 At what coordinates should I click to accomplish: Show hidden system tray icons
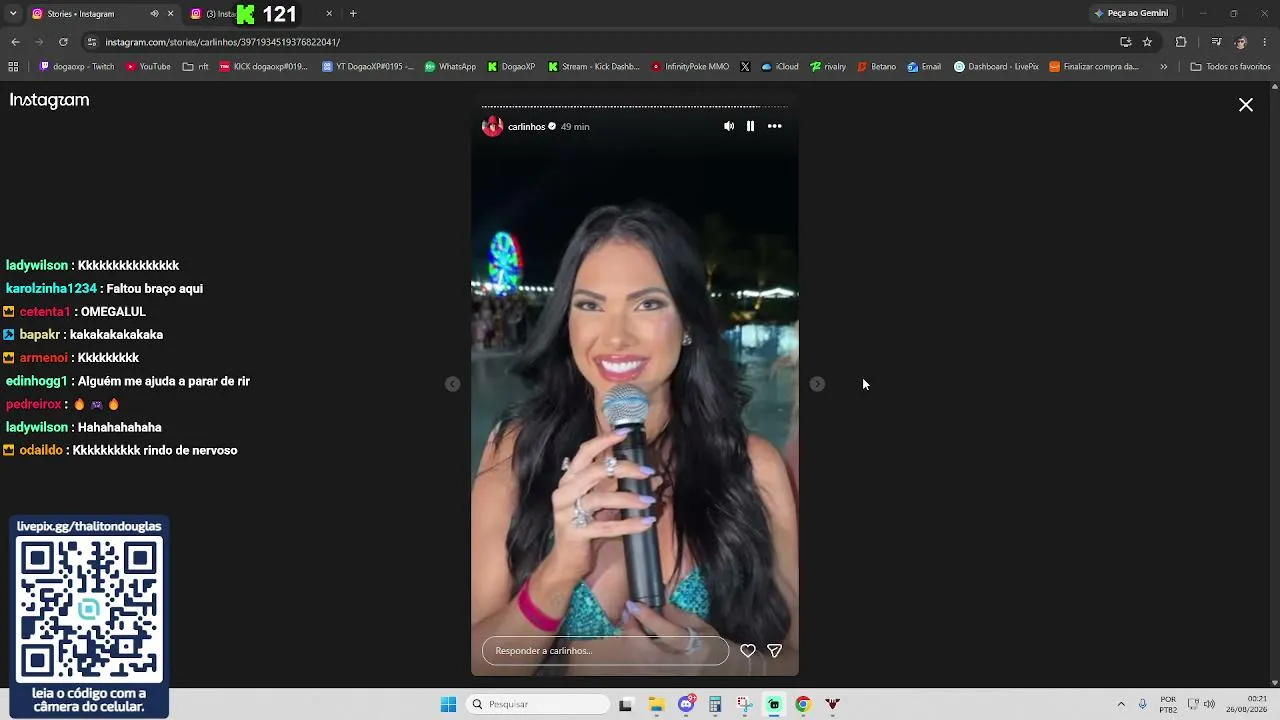click(1121, 704)
